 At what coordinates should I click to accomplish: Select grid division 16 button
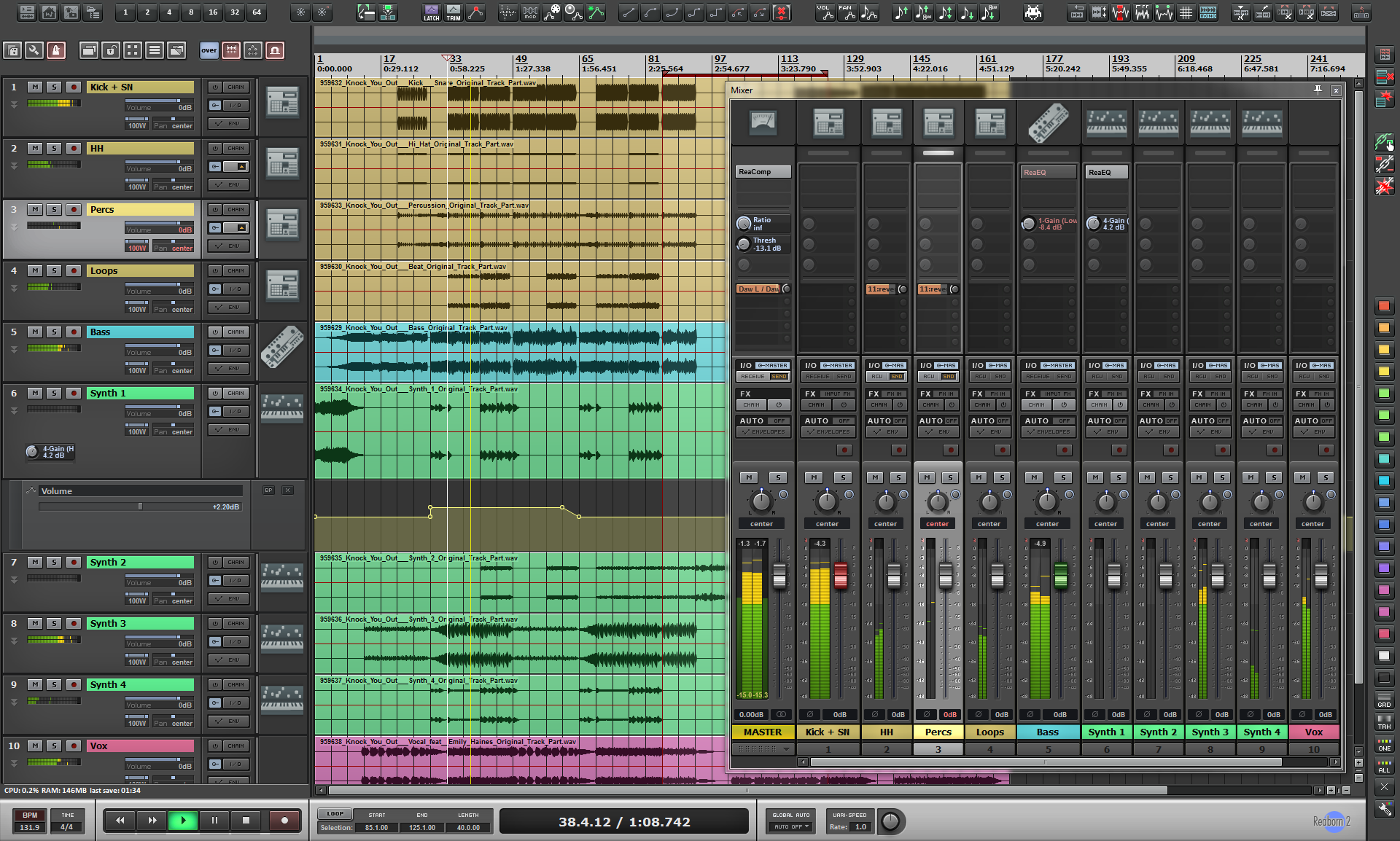coord(213,12)
